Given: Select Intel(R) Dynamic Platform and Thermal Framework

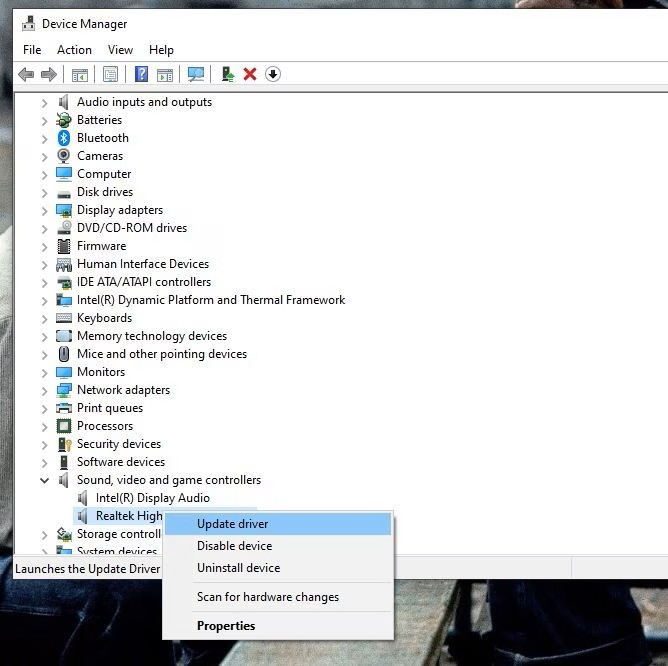Looking at the screenshot, I should pyautogui.click(x=211, y=300).
